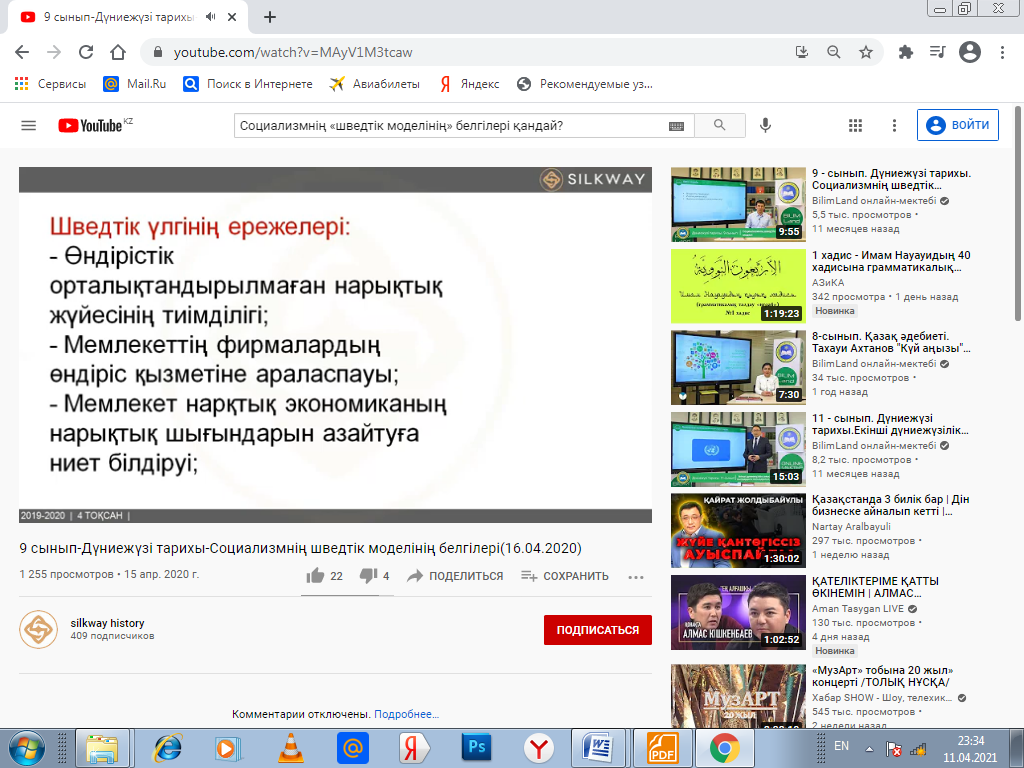Switch EN keyboard language indicator

(x=841, y=746)
